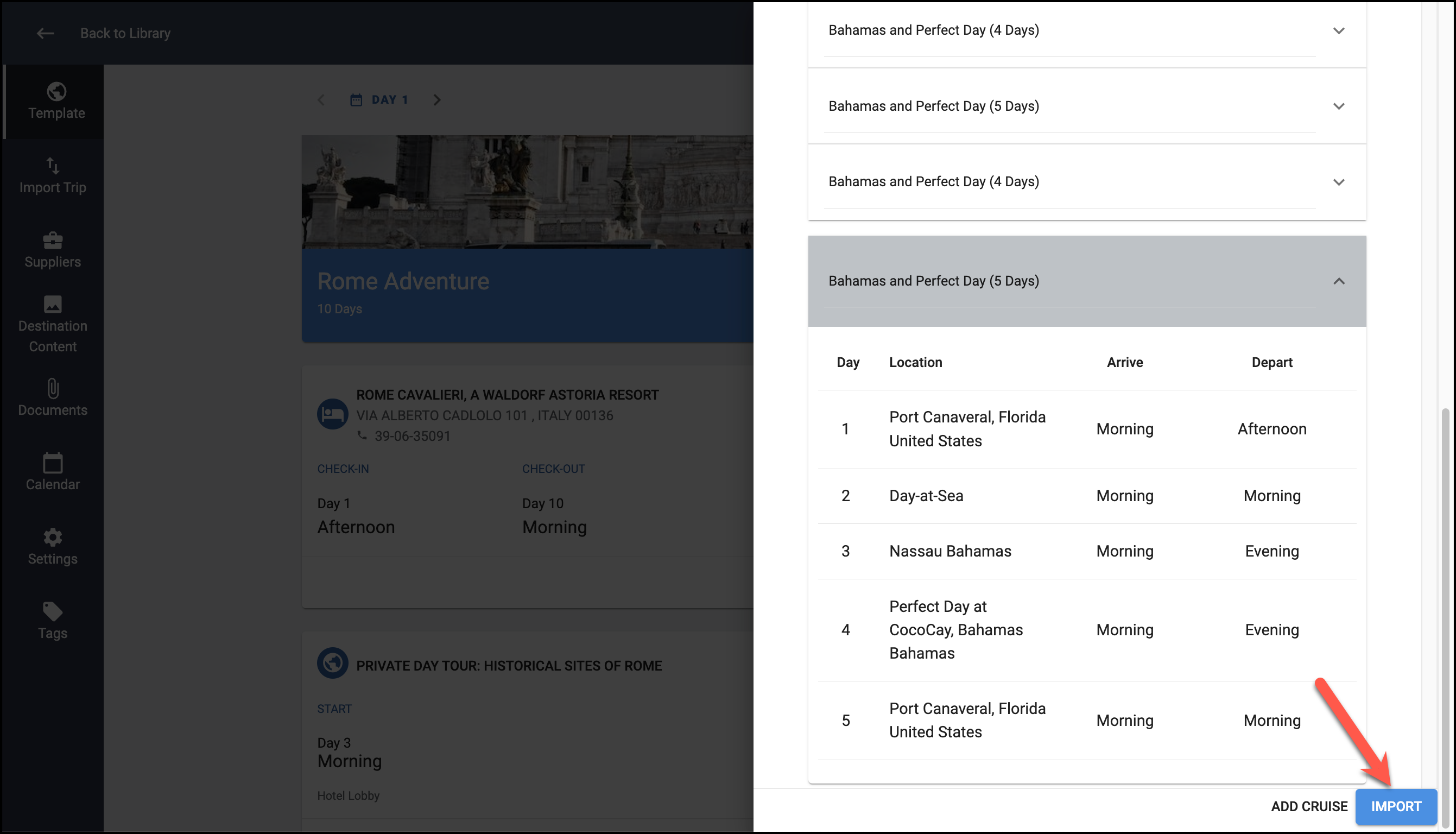
Task: Select Destination Content sidebar label
Action: coord(53,336)
